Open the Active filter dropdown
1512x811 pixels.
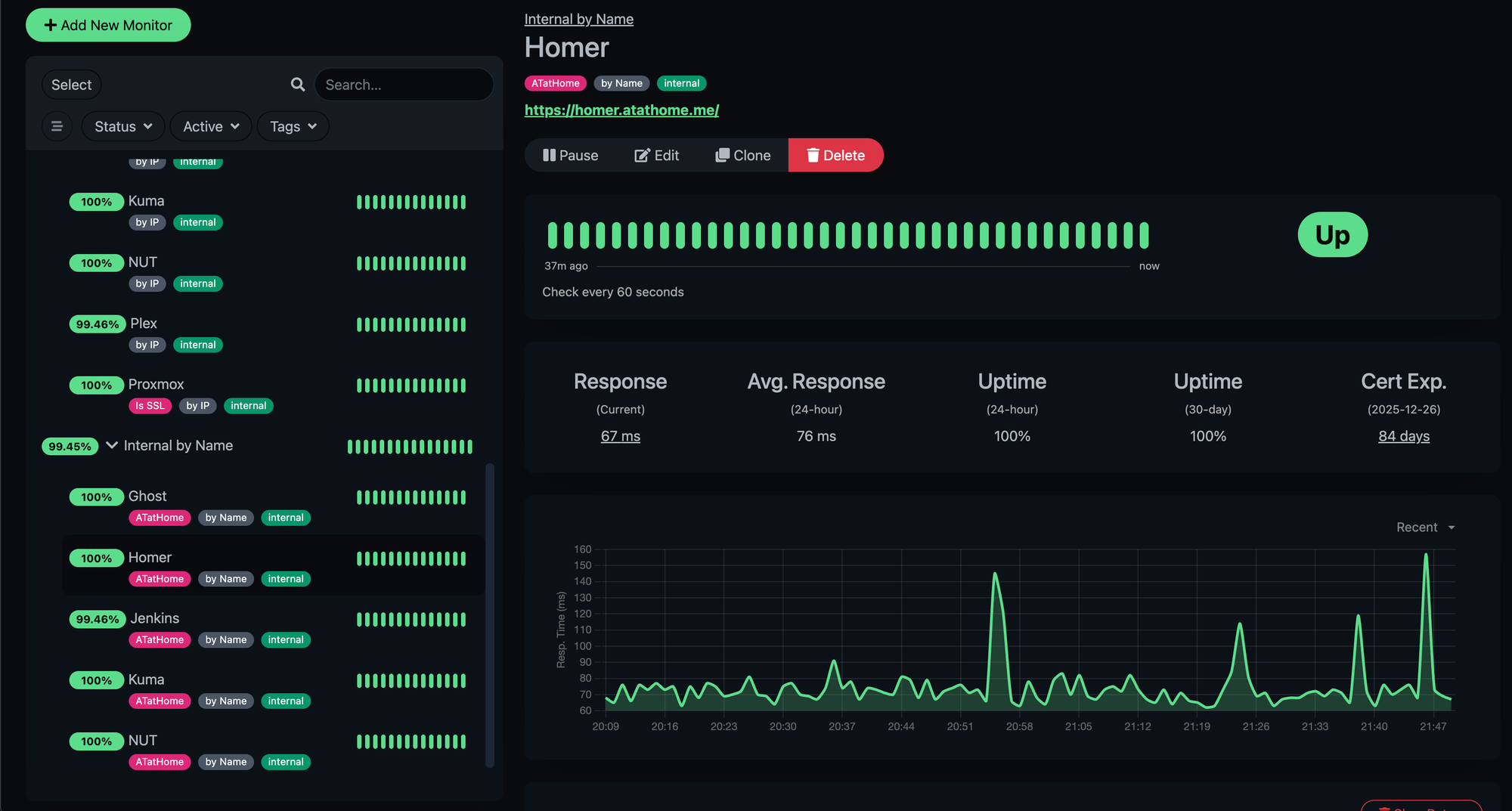[211, 126]
